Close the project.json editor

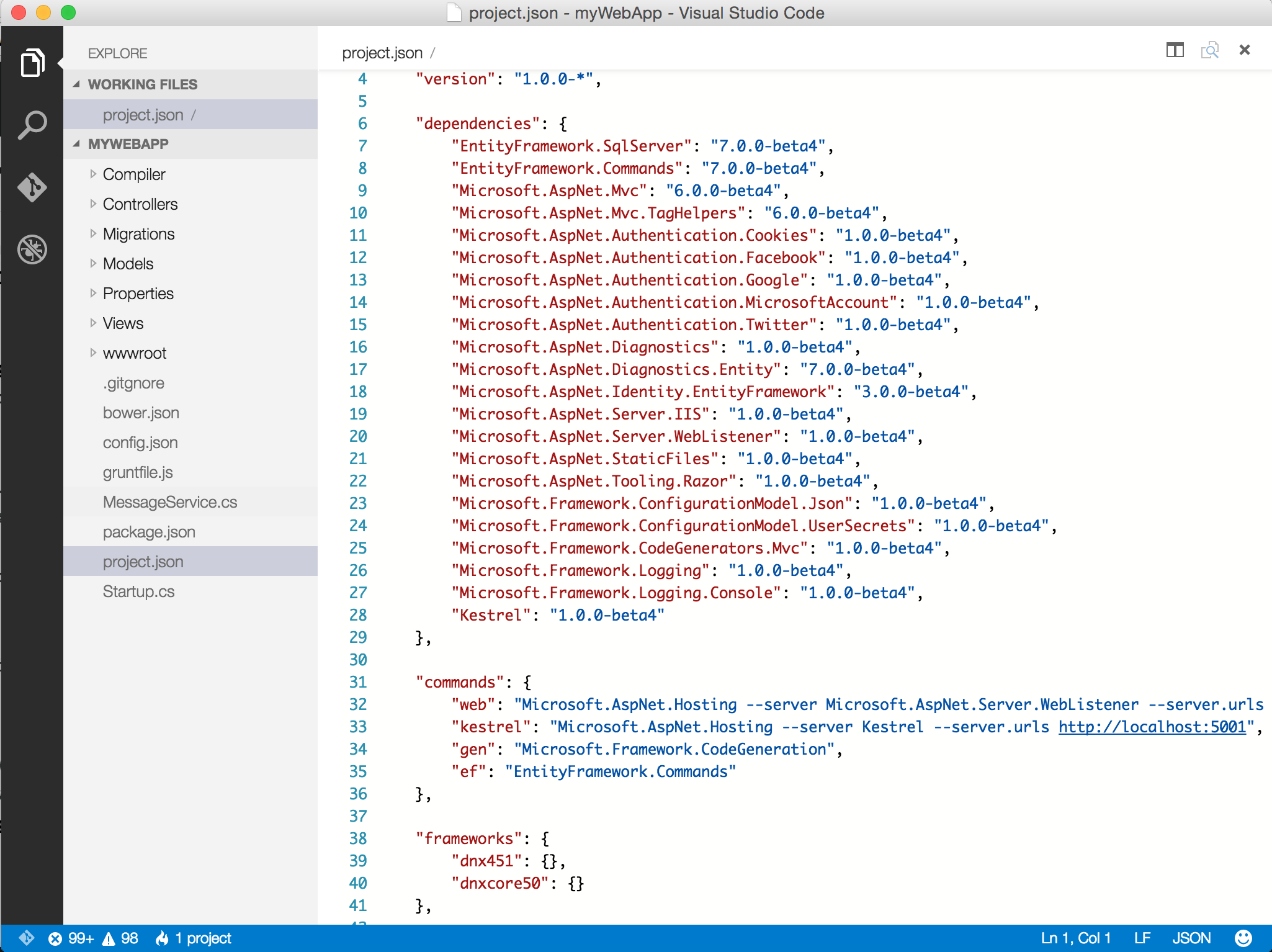1244,50
